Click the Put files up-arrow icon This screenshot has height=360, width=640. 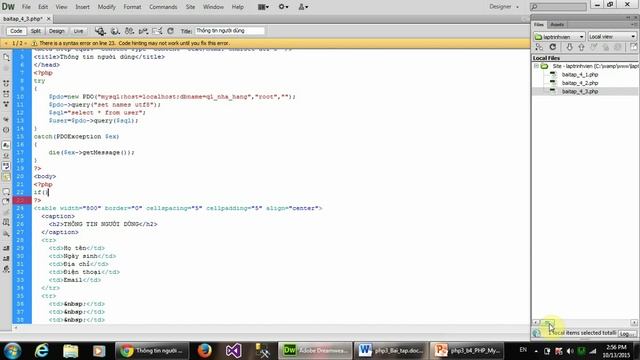pyautogui.click(x=581, y=47)
